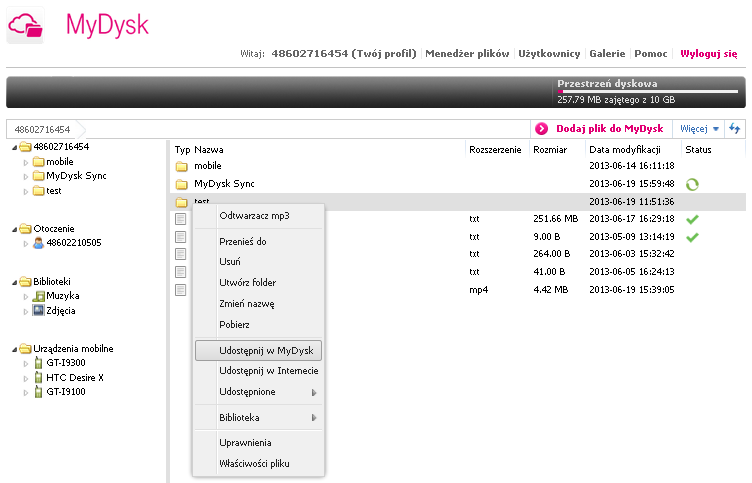752x483 pixels.
Task: Click the pink arrow icon beside Dodaj plik
Action: click(x=541, y=129)
